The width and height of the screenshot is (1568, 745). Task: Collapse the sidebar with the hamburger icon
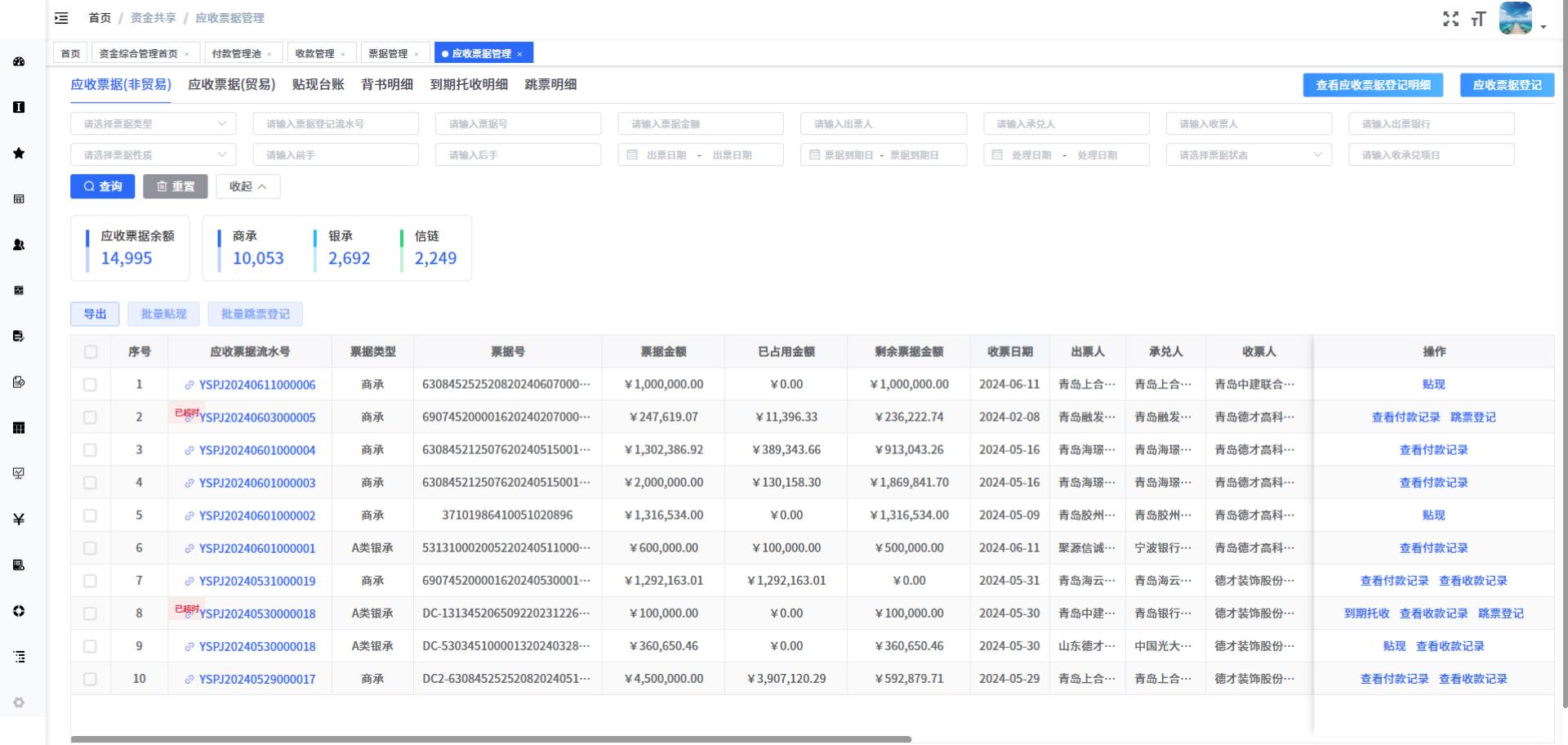(61, 18)
